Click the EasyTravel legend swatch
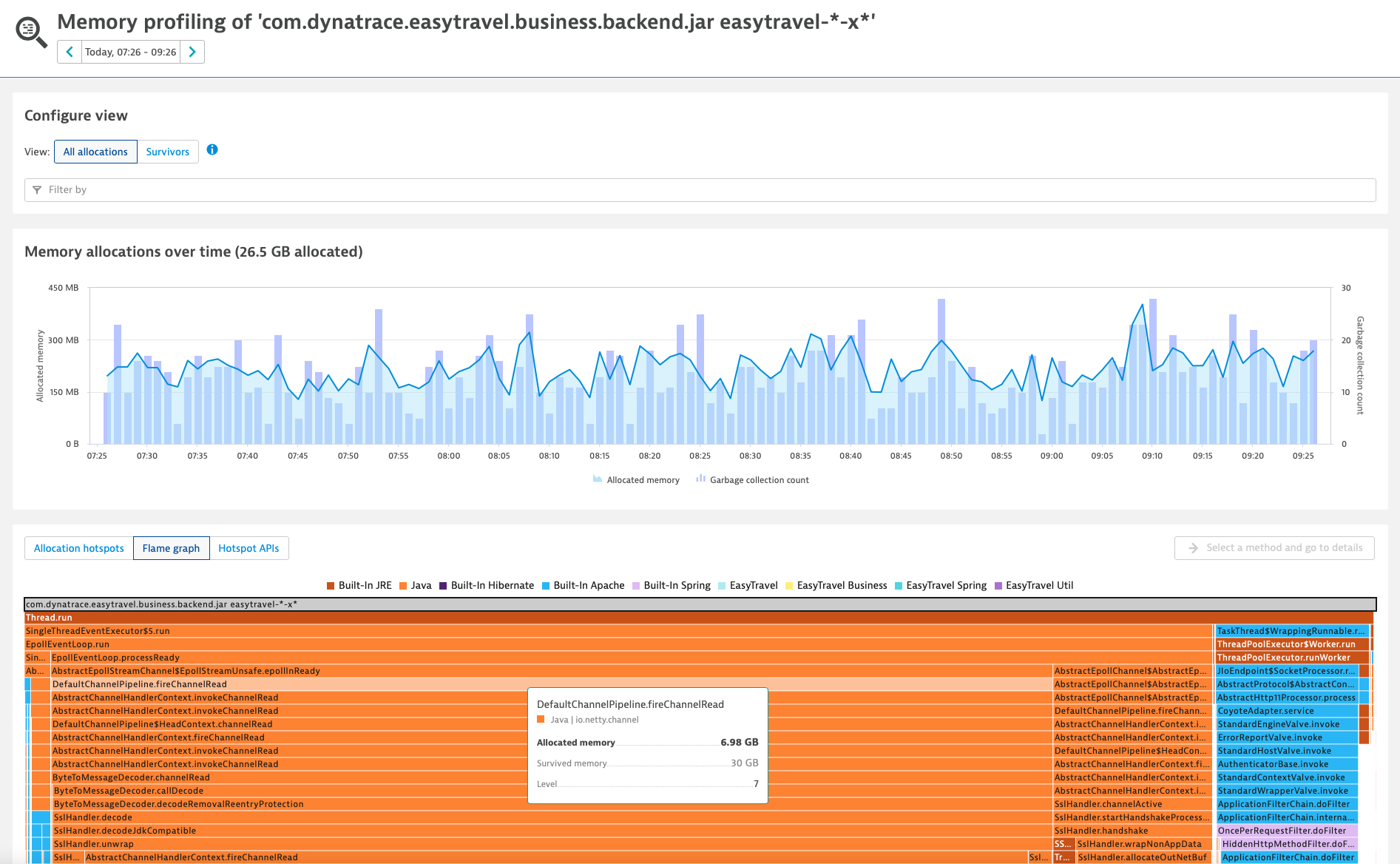The height and width of the screenshot is (864, 1400). (722, 586)
